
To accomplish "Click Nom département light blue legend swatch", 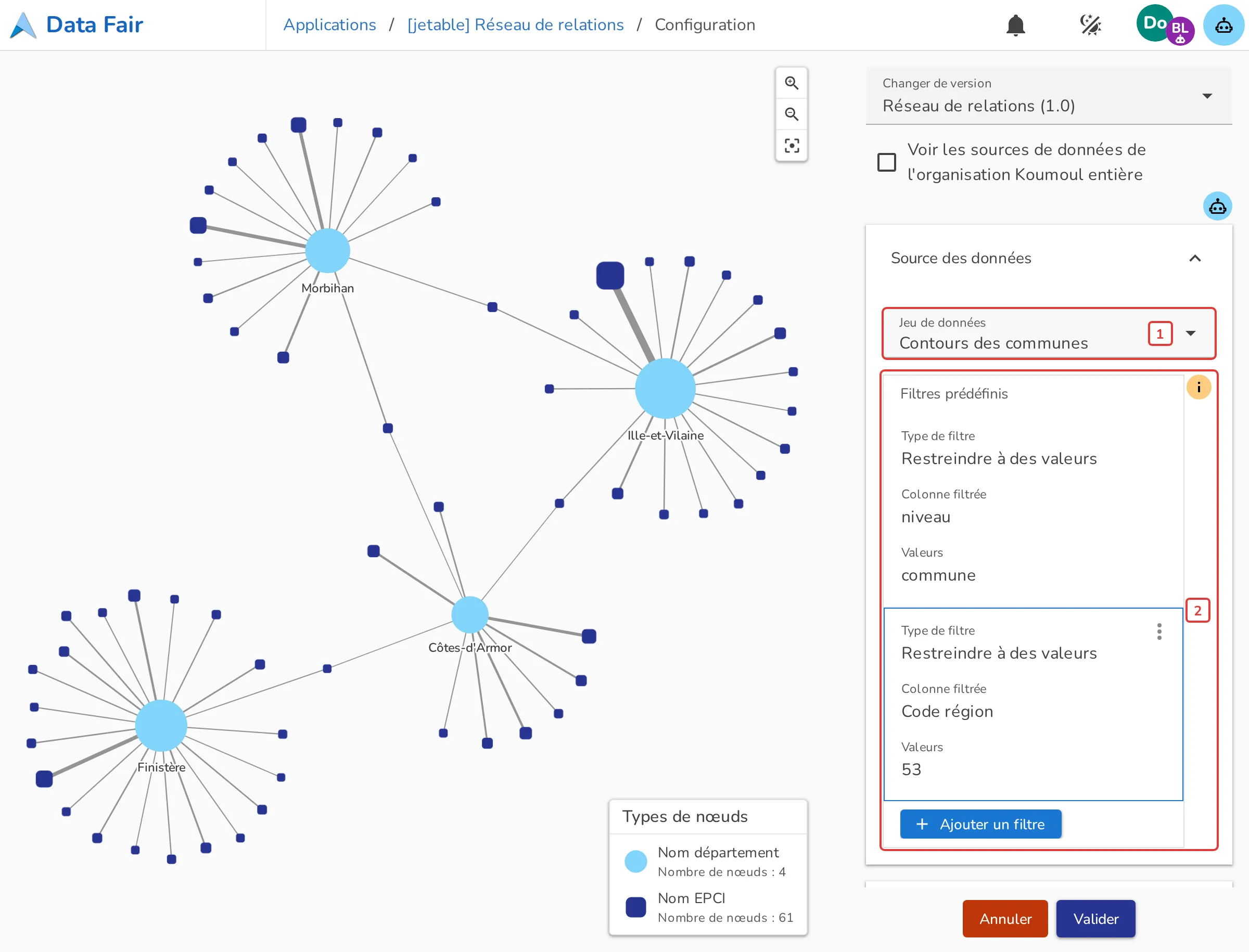I will 635,861.
